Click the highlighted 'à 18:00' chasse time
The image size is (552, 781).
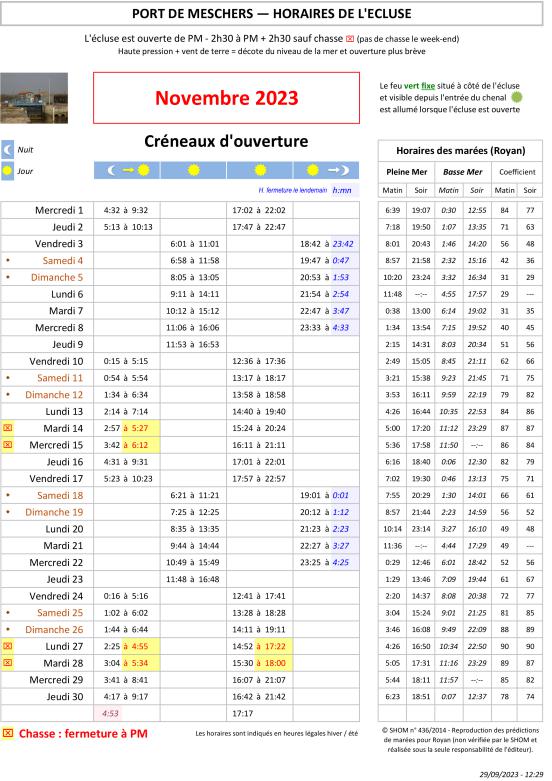click(x=271, y=663)
